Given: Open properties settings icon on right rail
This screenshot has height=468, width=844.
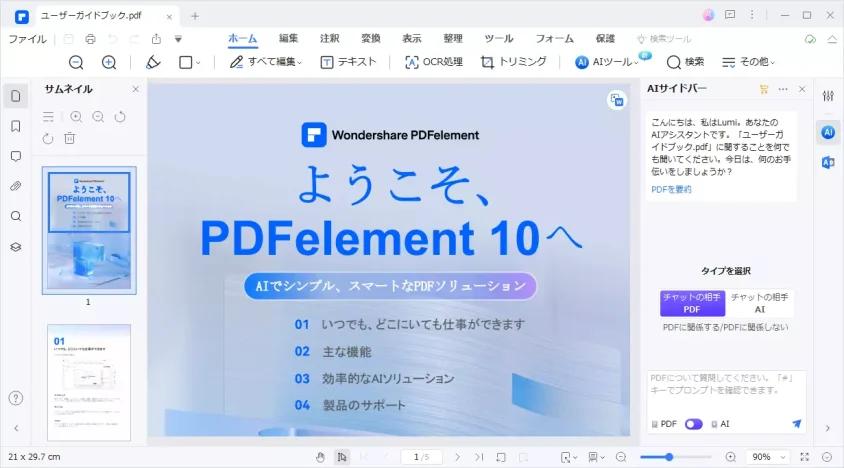Looking at the screenshot, I should click(828, 96).
